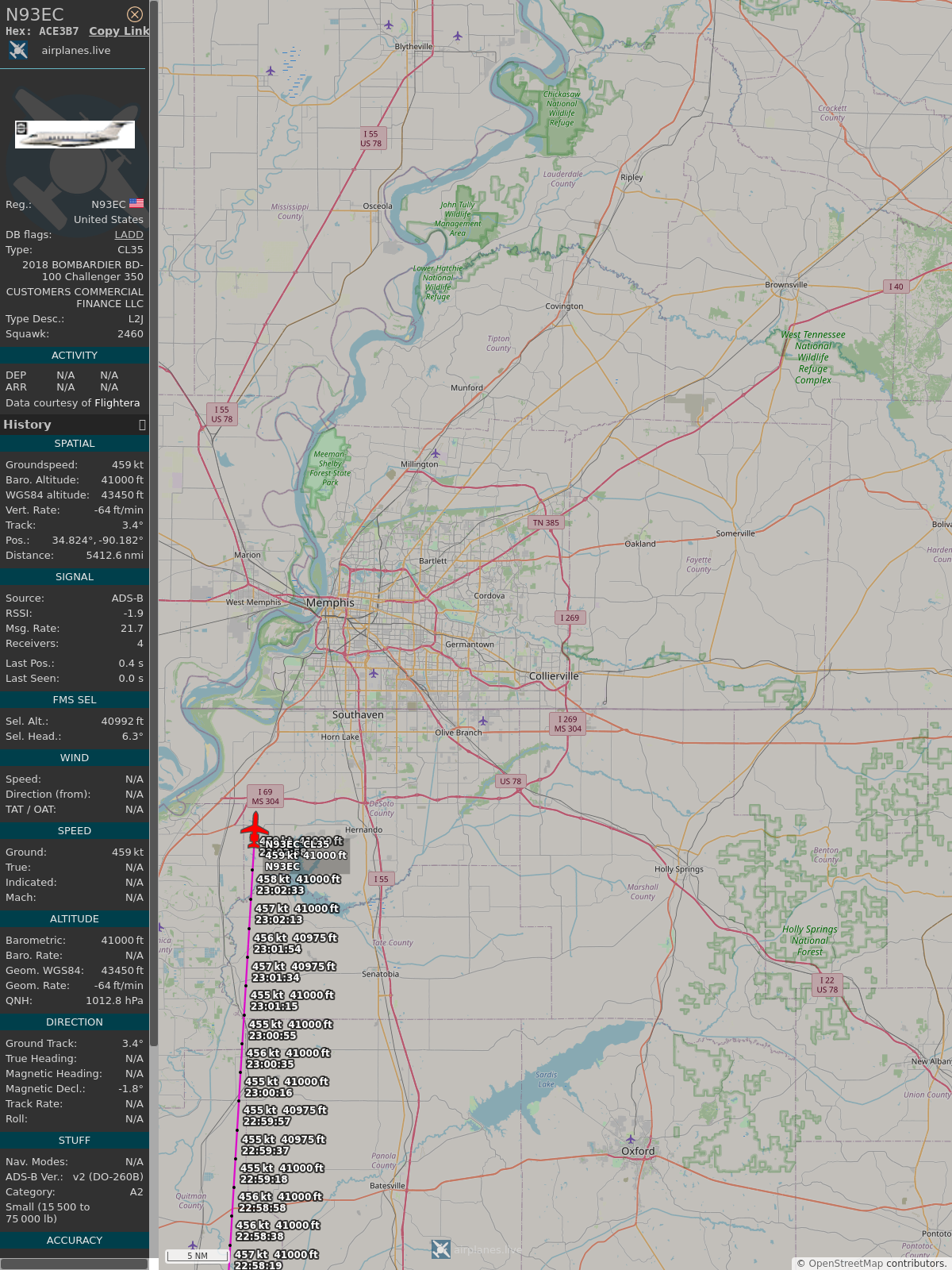
Task: Click the airplanes.live satellite logo in sidebar
Action: [18, 50]
